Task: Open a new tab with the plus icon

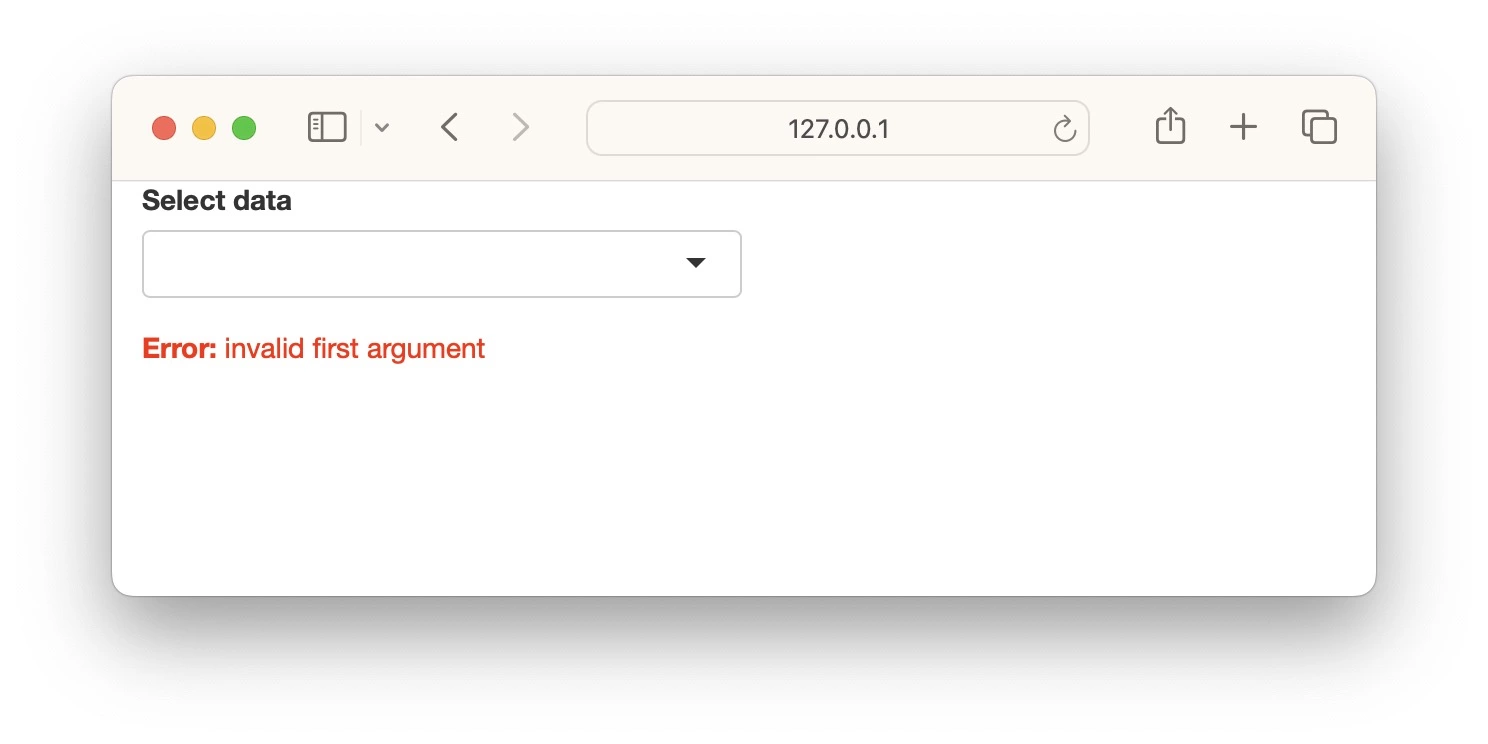Action: click(x=1243, y=127)
